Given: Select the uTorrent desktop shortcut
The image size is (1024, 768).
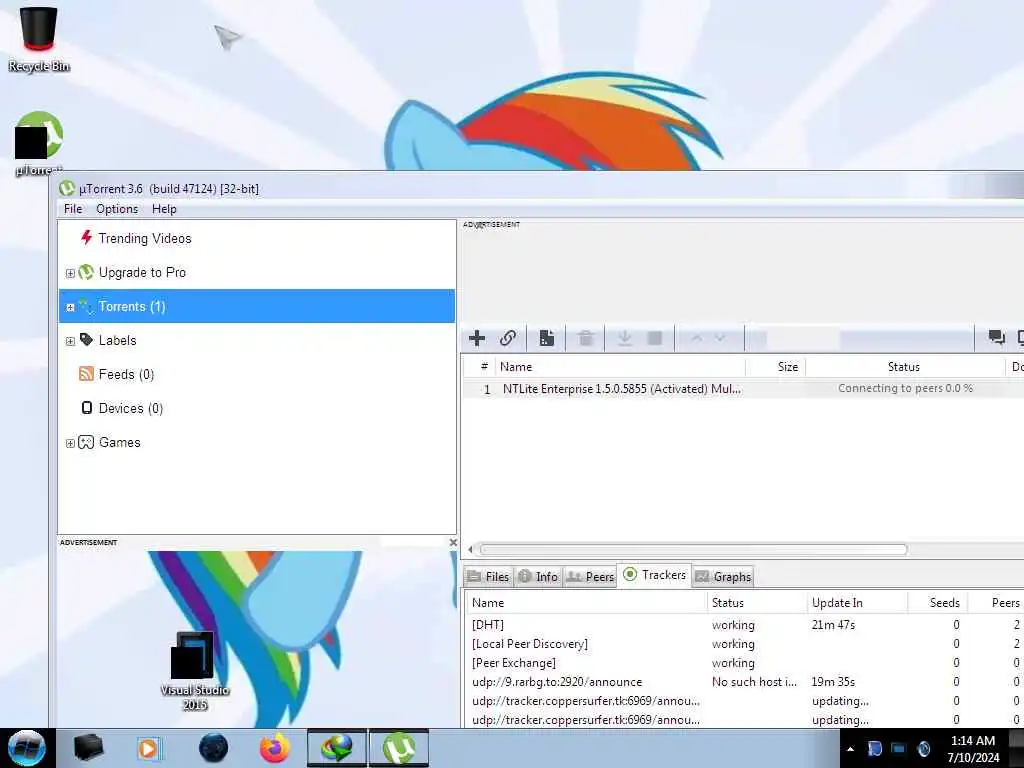Looking at the screenshot, I should pos(39,144).
